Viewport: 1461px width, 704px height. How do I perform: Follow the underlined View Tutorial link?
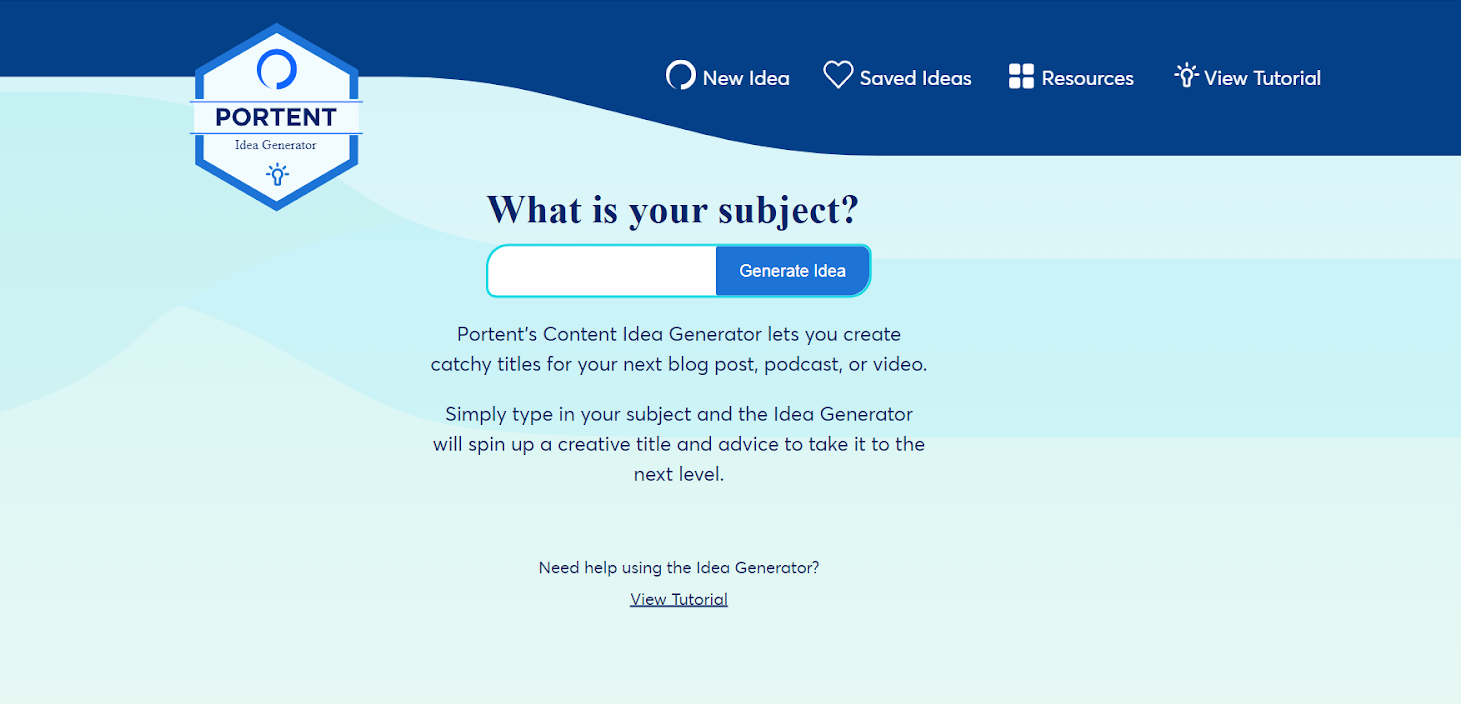click(679, 599)
